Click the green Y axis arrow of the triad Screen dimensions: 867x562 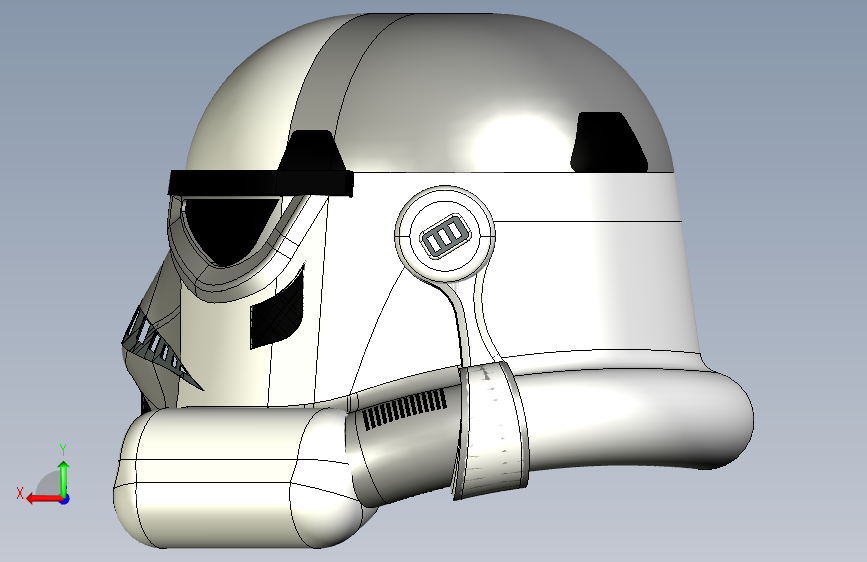point(64,478)
